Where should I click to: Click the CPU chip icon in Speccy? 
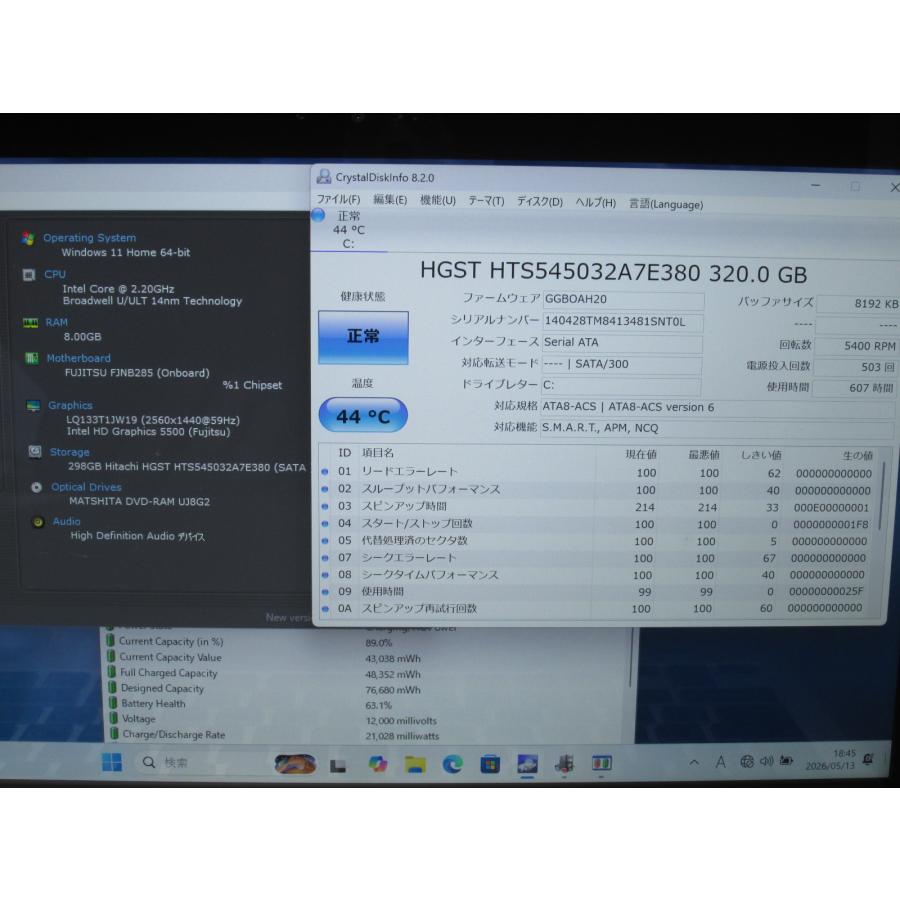click(29, 275)
